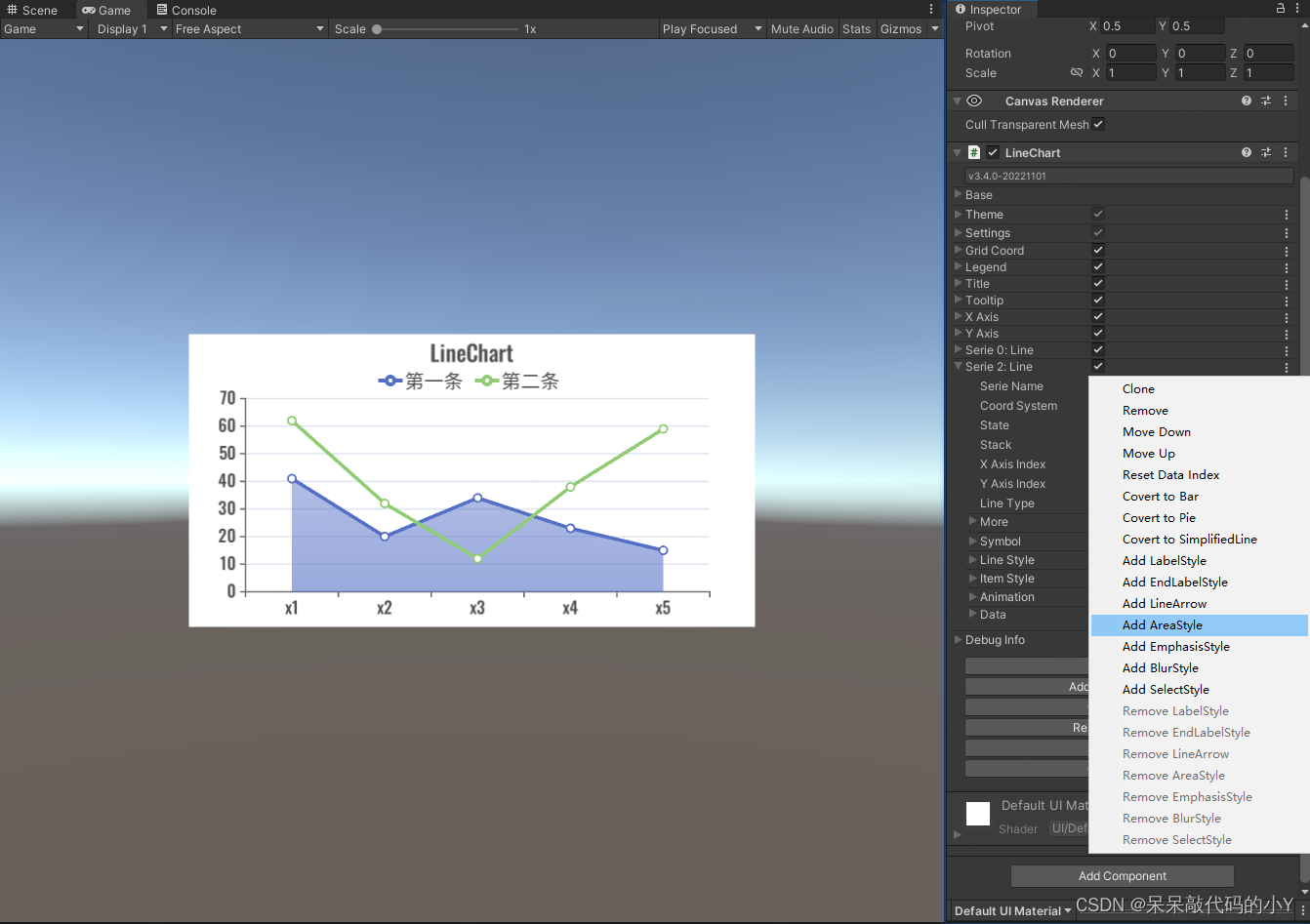This screenshot has height=924, width=1310.
Task: Expand the Data foldout
Action: pos(972,614)
